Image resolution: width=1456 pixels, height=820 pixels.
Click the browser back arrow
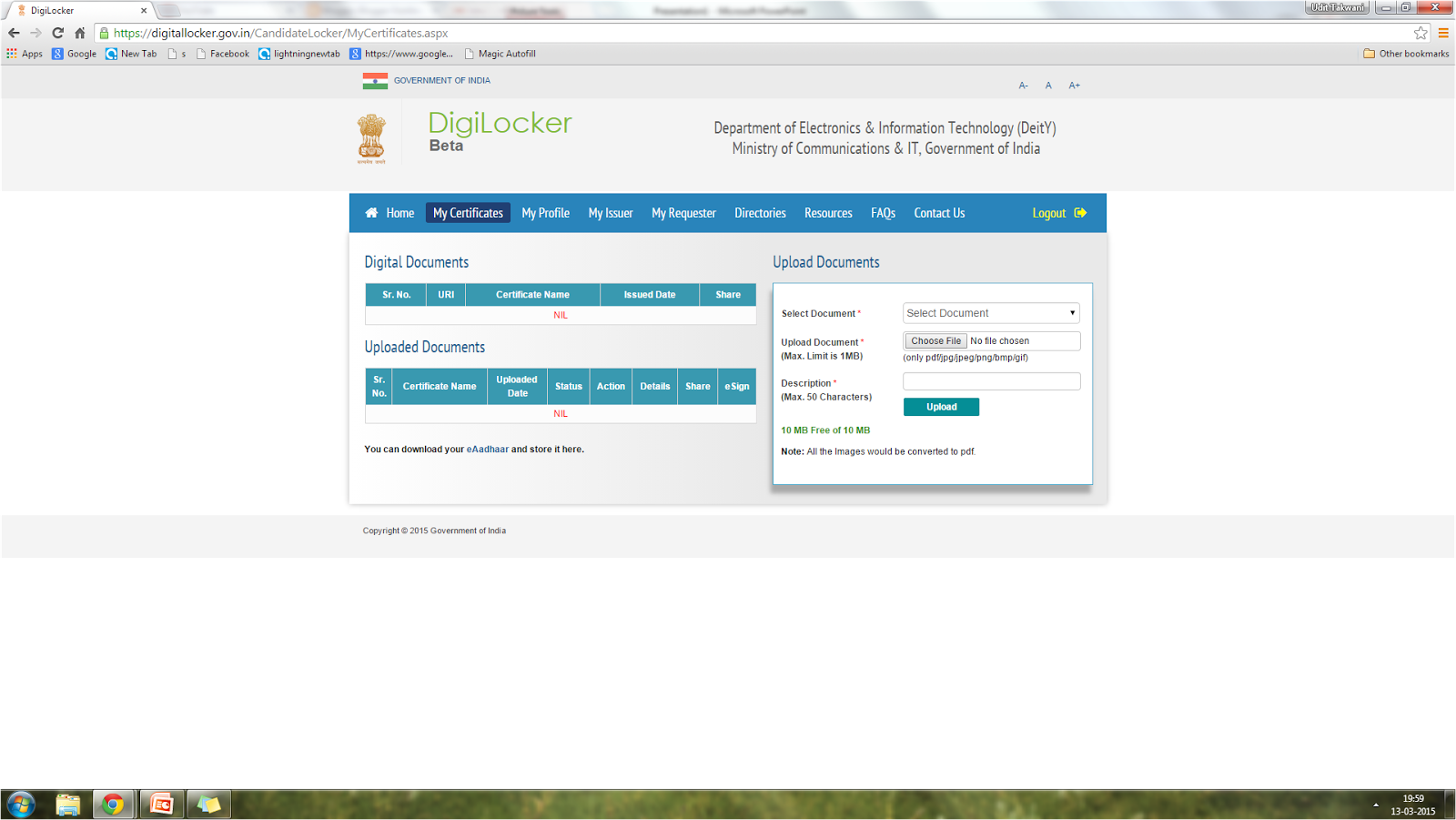point(14,33)
